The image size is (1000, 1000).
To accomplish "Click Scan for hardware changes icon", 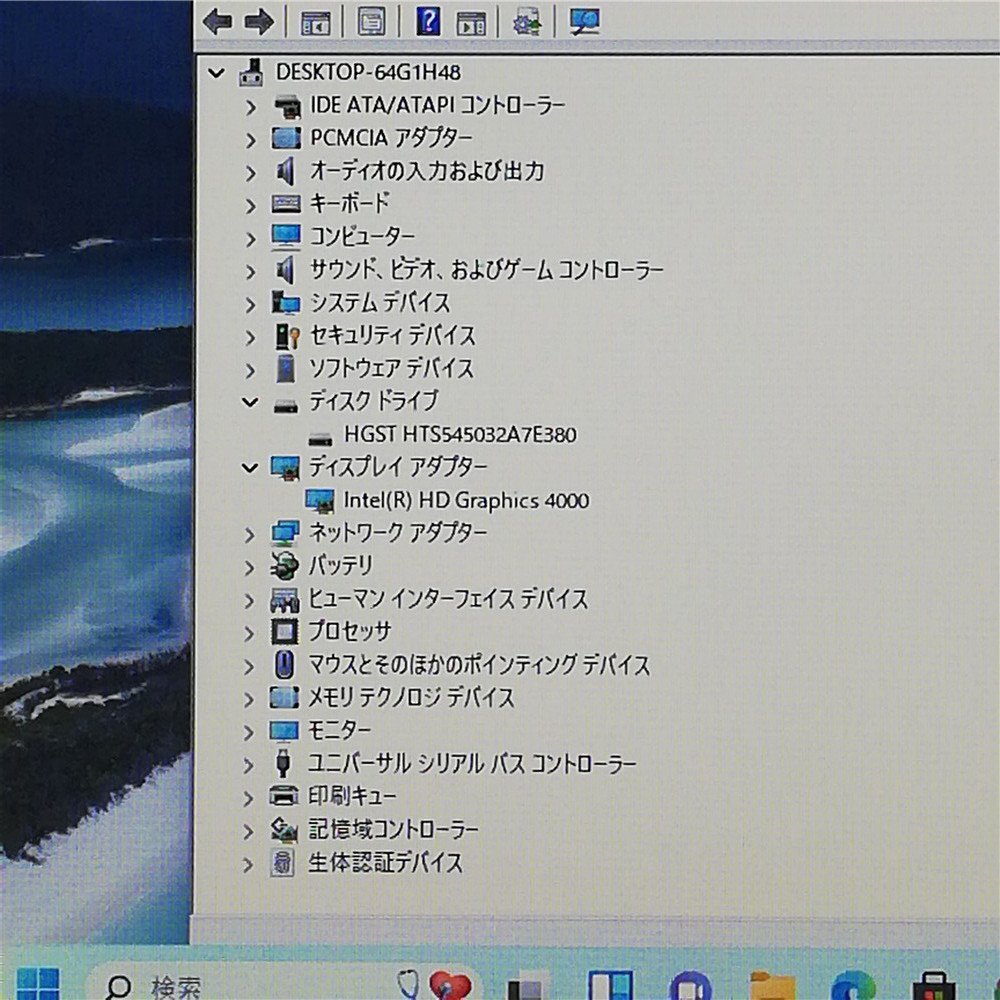I will 584,22.
